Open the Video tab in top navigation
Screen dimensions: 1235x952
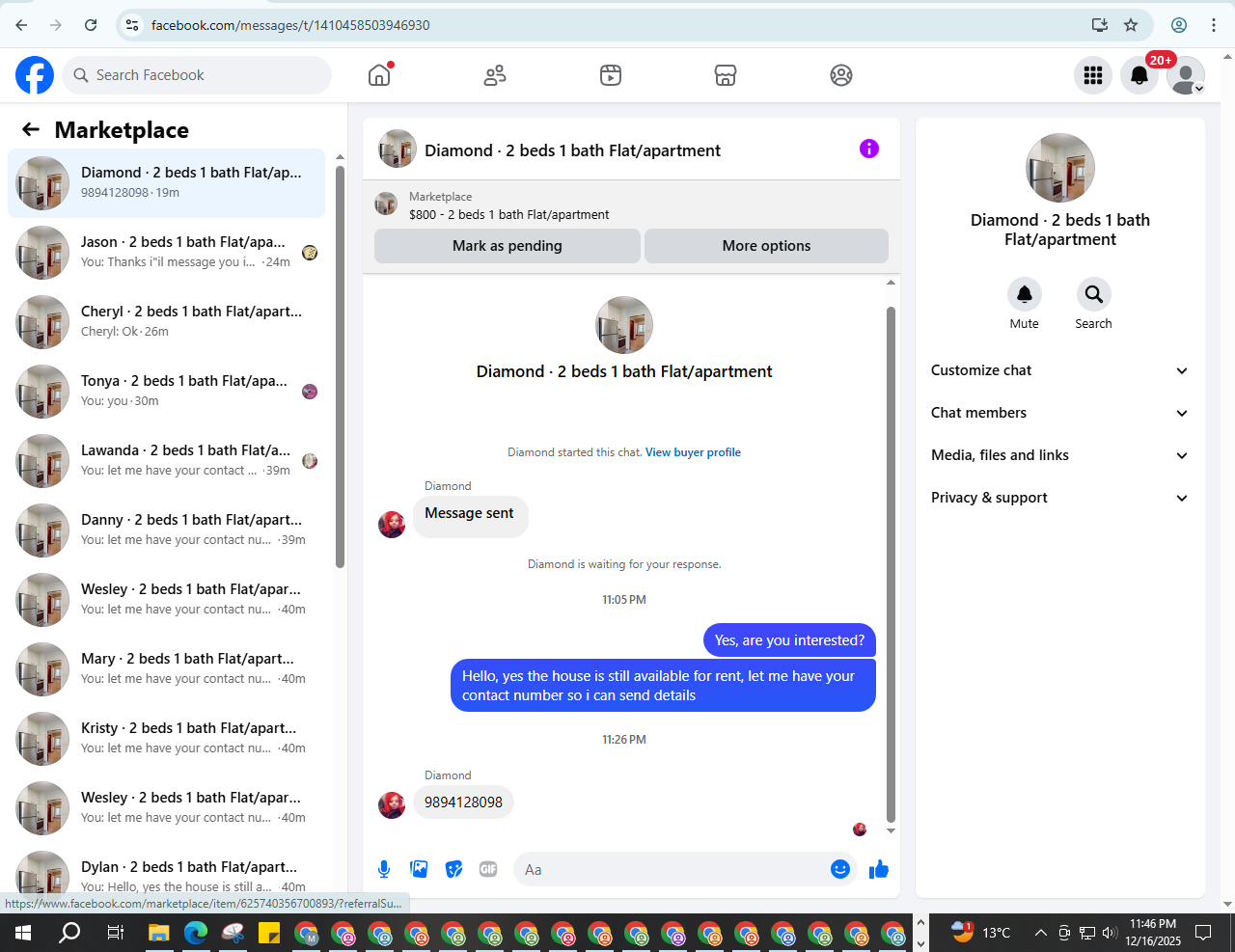coord(611,75)
